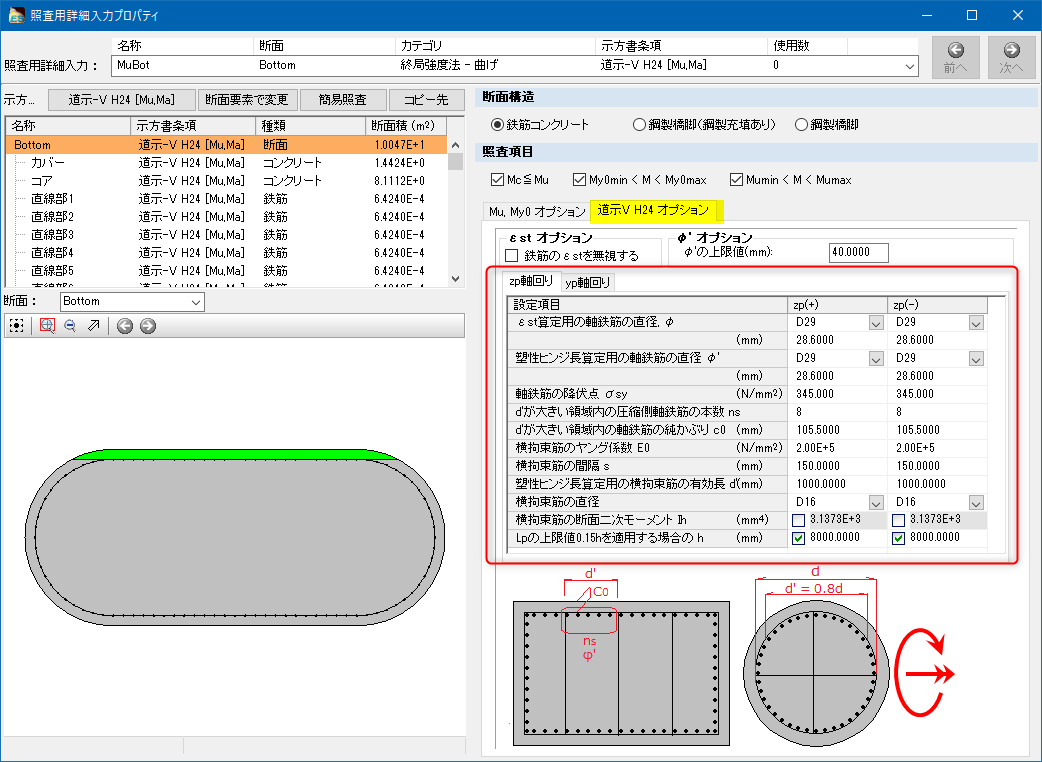Check zp(-) 横拘束筋の断面二次モーメント Ih checkbox
Image resolution: width=1042 pixels, height=762 pixels.
[898, 520]
